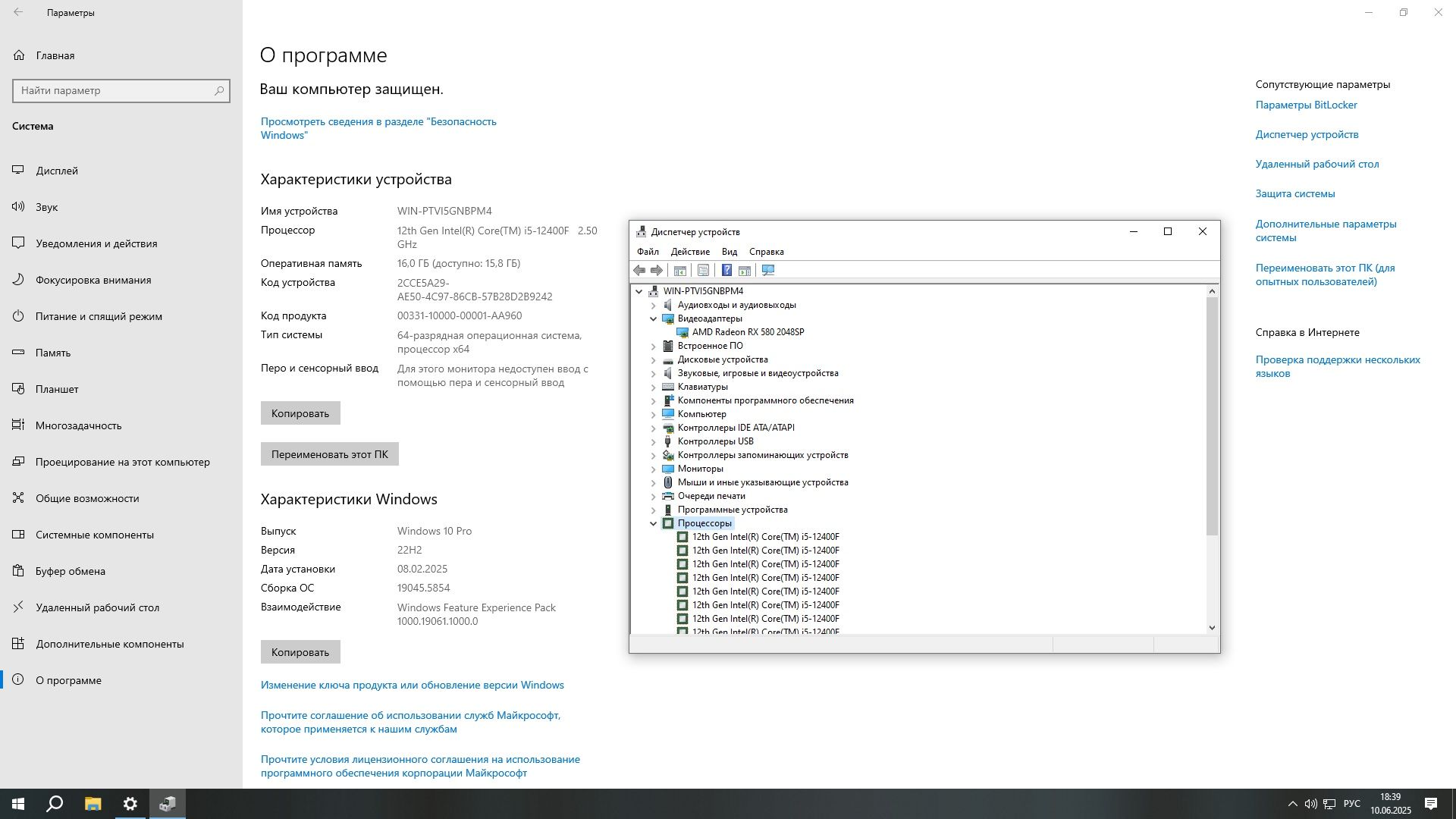Open Properties icon in Device Manager toolbar

tap(703, 271)
